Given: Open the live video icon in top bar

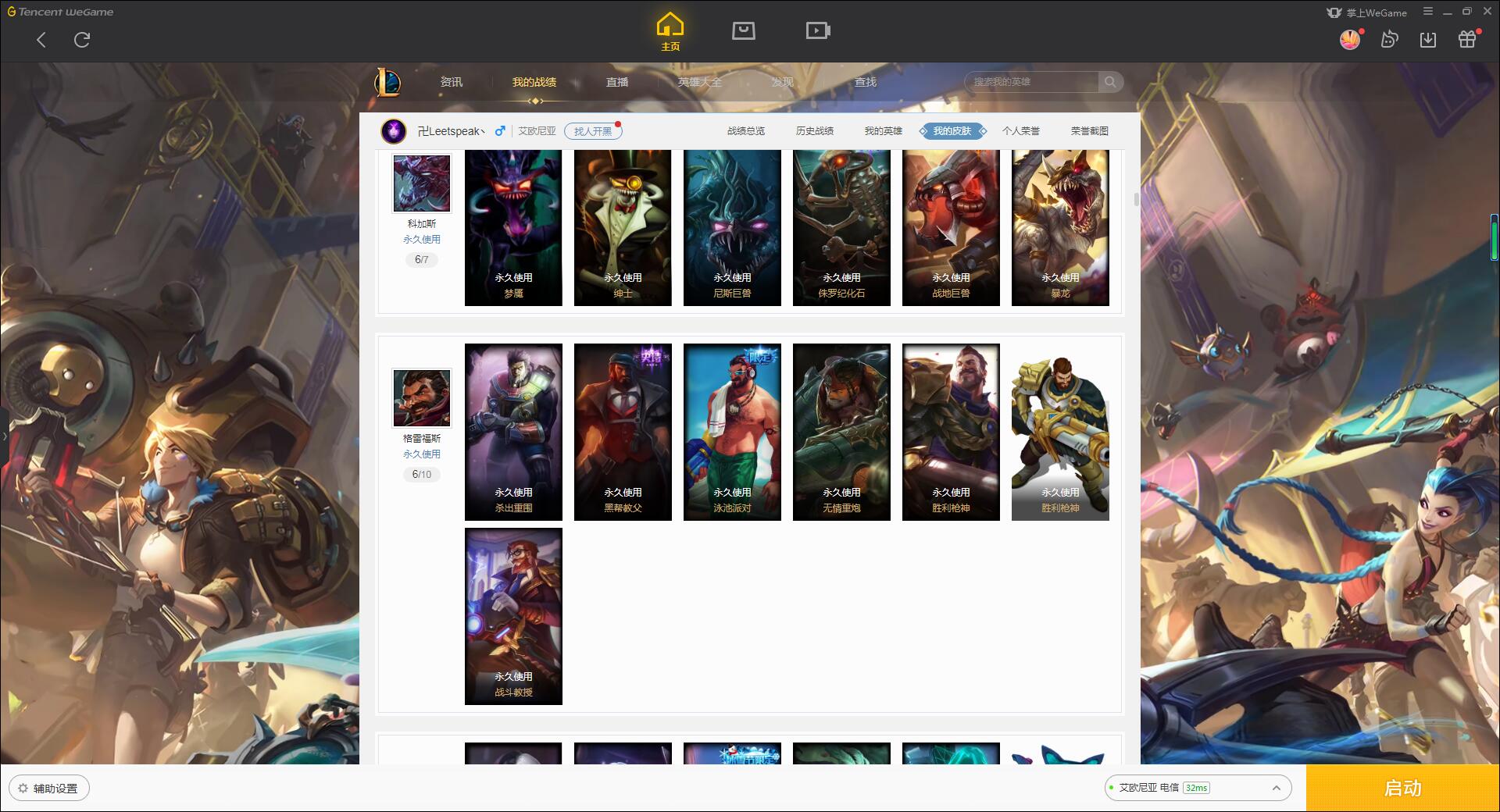Looking at the screenshot, I should click(x=818, y=30).
